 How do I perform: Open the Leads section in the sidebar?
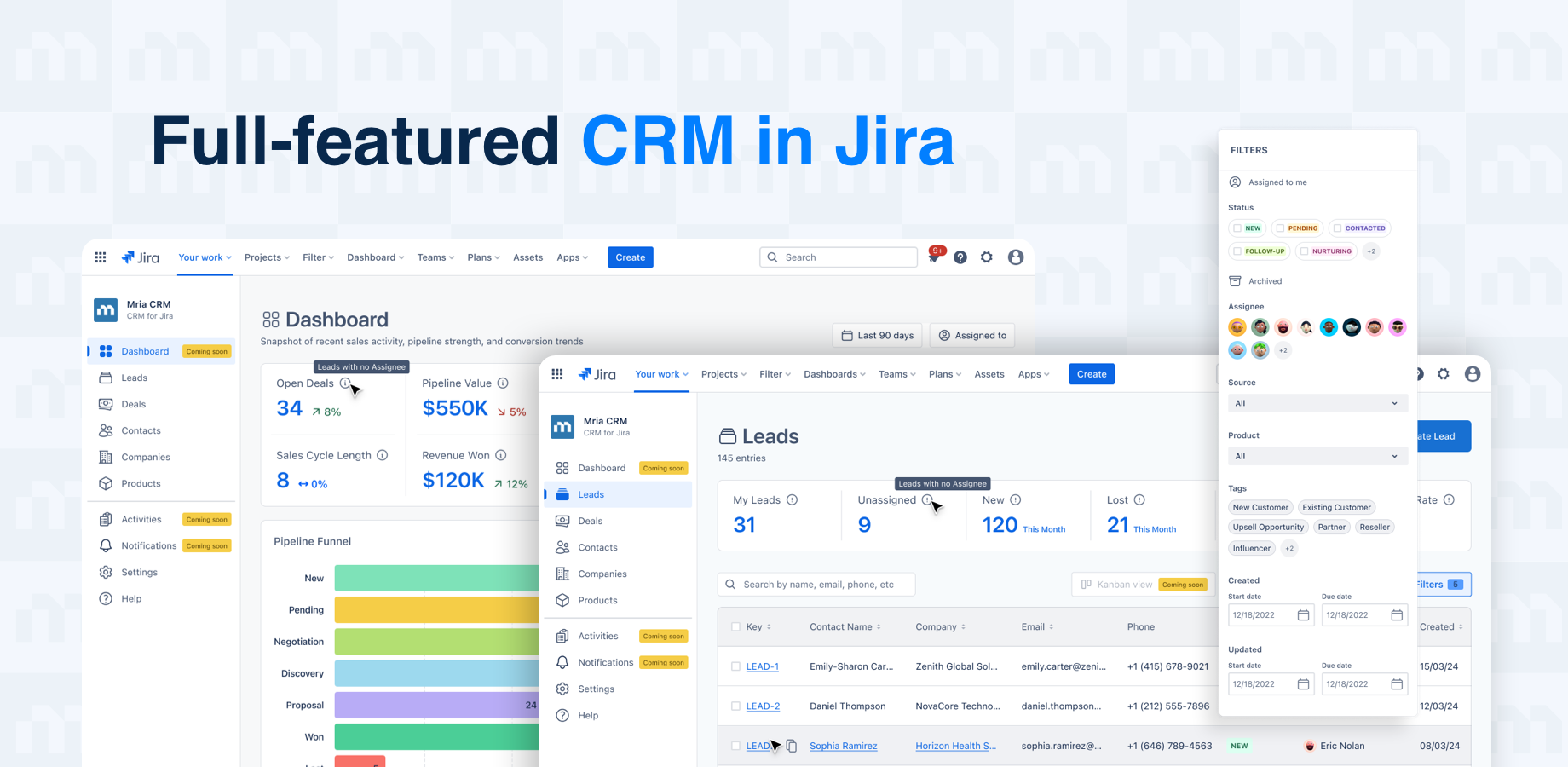coord(591,494)
